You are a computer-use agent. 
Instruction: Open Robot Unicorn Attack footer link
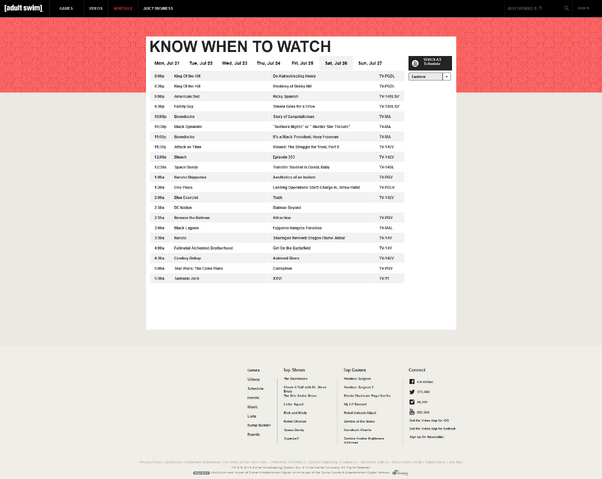[x=360, y=413]
